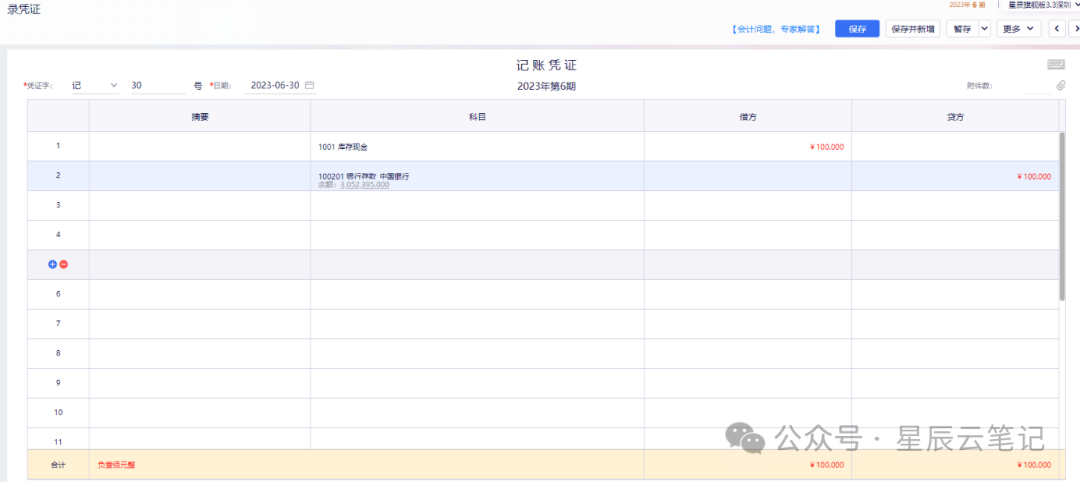Select the subject cell 1001 库存现金
The image size is (1080, 482).
click(x=477, y=147)
